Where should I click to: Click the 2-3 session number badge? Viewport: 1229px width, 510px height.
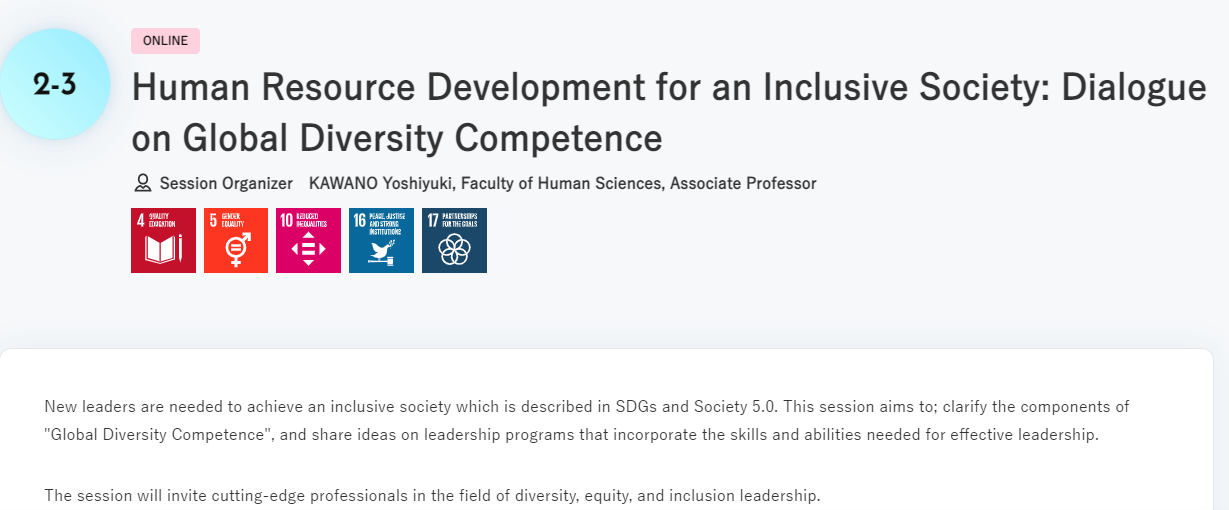tap(55, 85)
